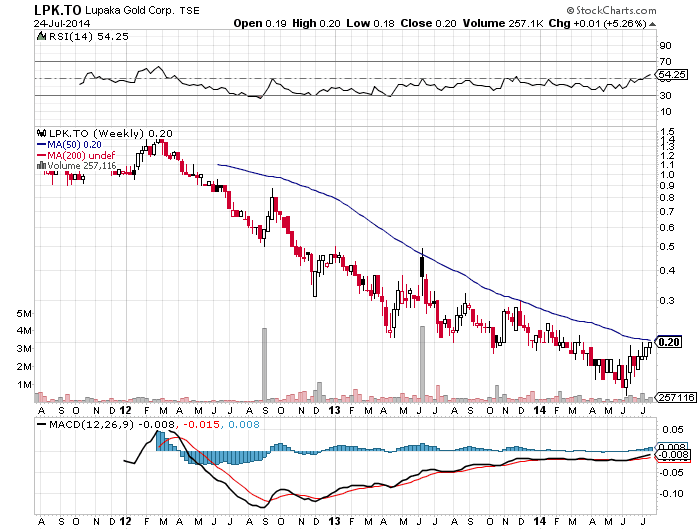Click the copyright StockCharts.com logo text
Viewport: 700px width, 530px height.
pos(611,10)
